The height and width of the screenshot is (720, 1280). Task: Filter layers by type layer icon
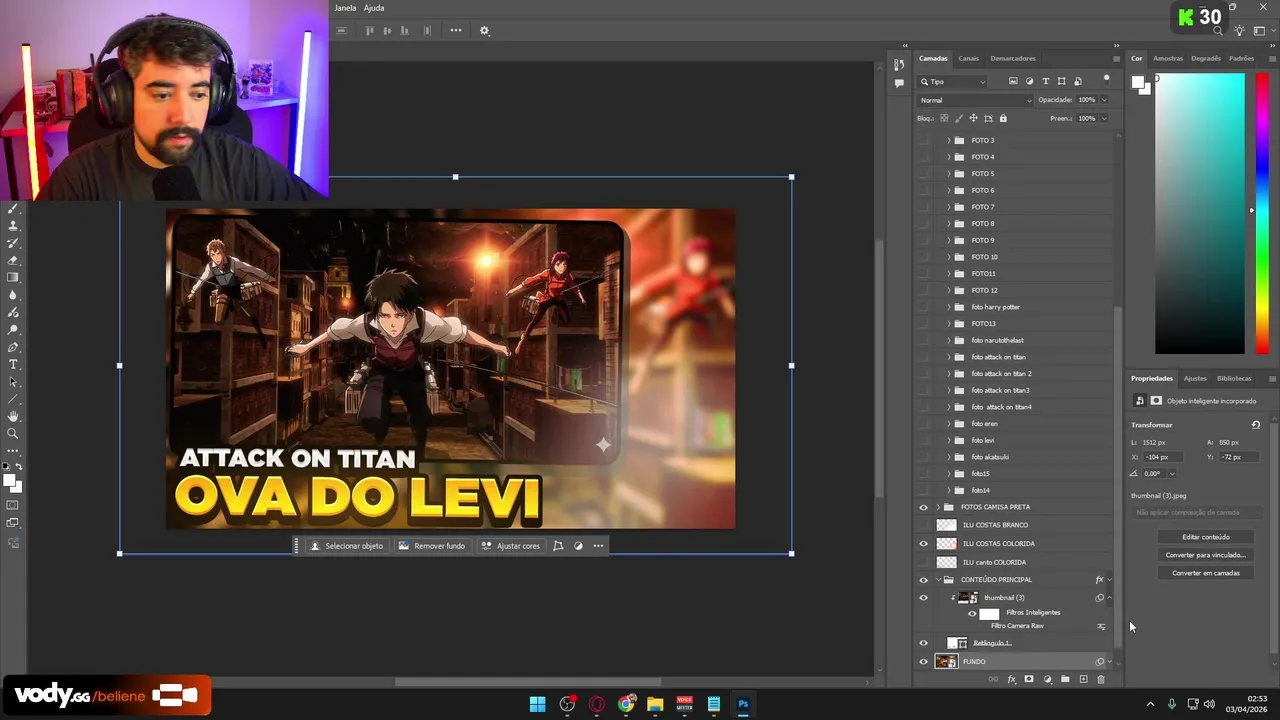click(1045, 81)
